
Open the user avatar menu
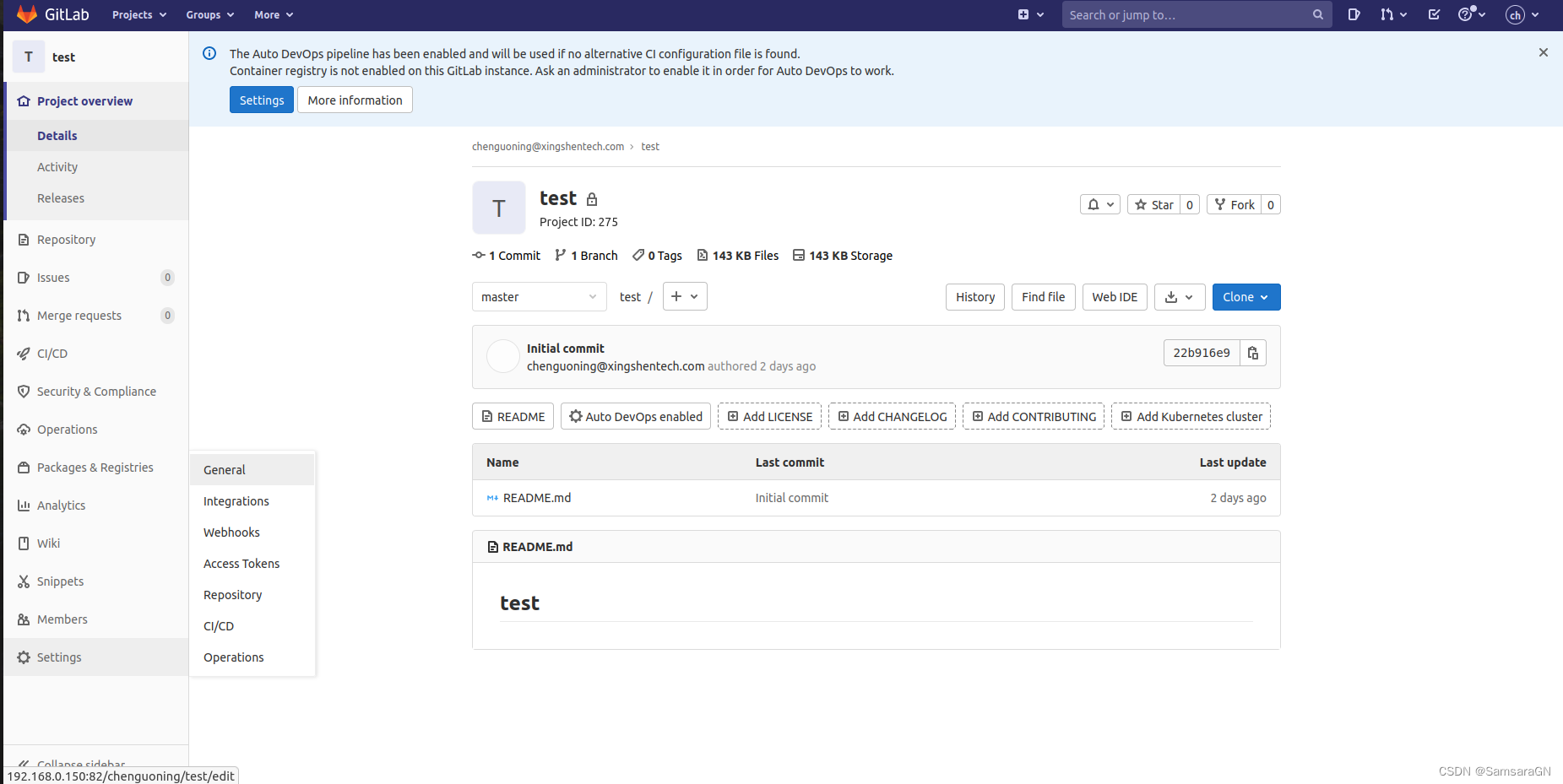[1522, 14]
